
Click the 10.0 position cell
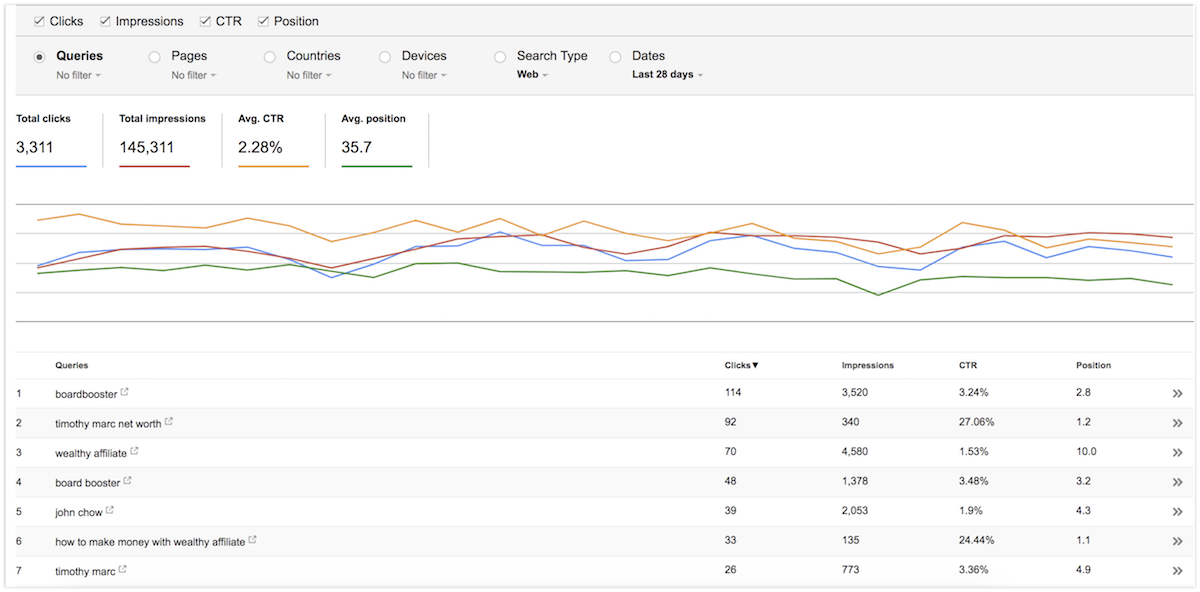point(1086,453)
